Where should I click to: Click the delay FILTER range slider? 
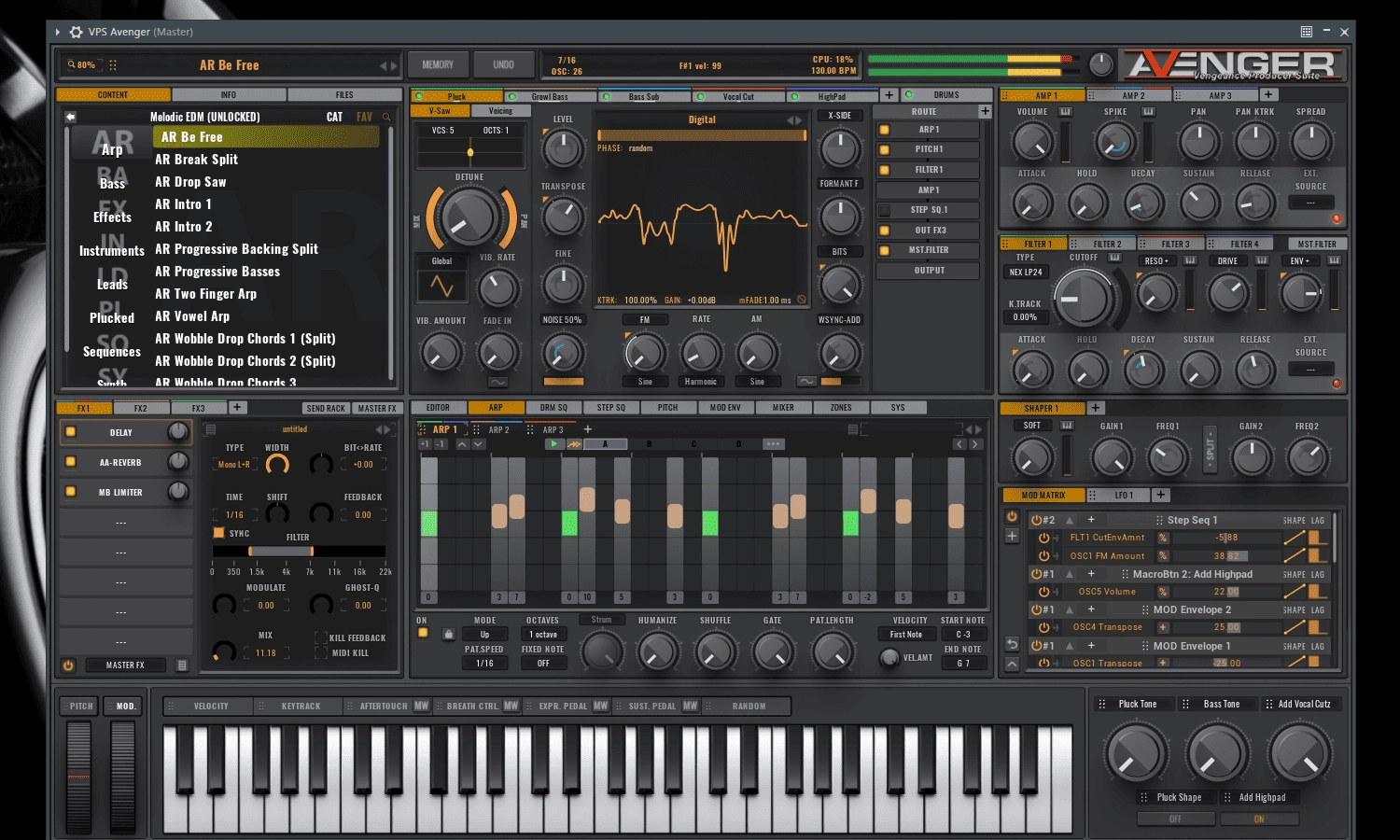coord(298,552)
